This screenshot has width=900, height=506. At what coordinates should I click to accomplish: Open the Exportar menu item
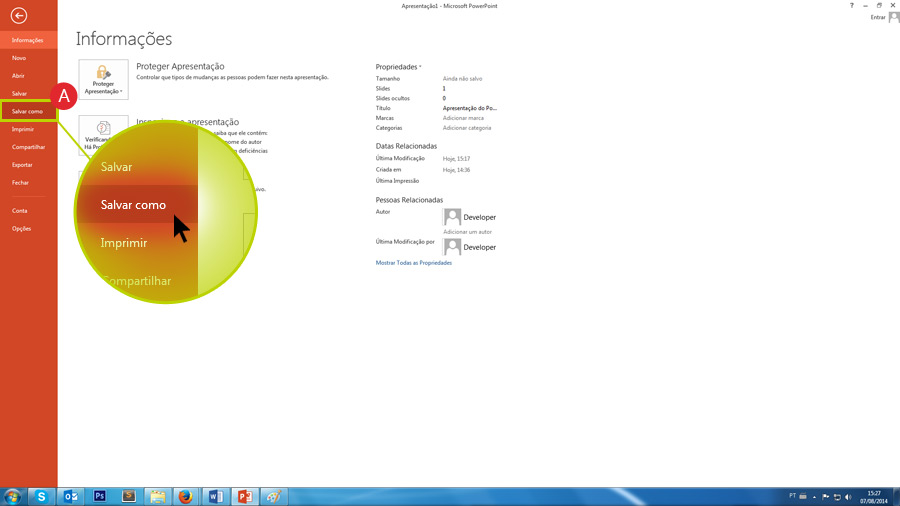click(x=22, y=165)
